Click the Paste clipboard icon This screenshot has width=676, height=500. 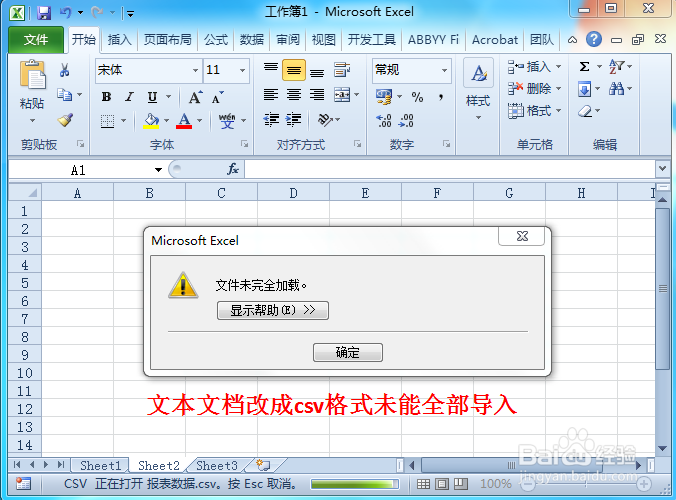coord(32,75)
